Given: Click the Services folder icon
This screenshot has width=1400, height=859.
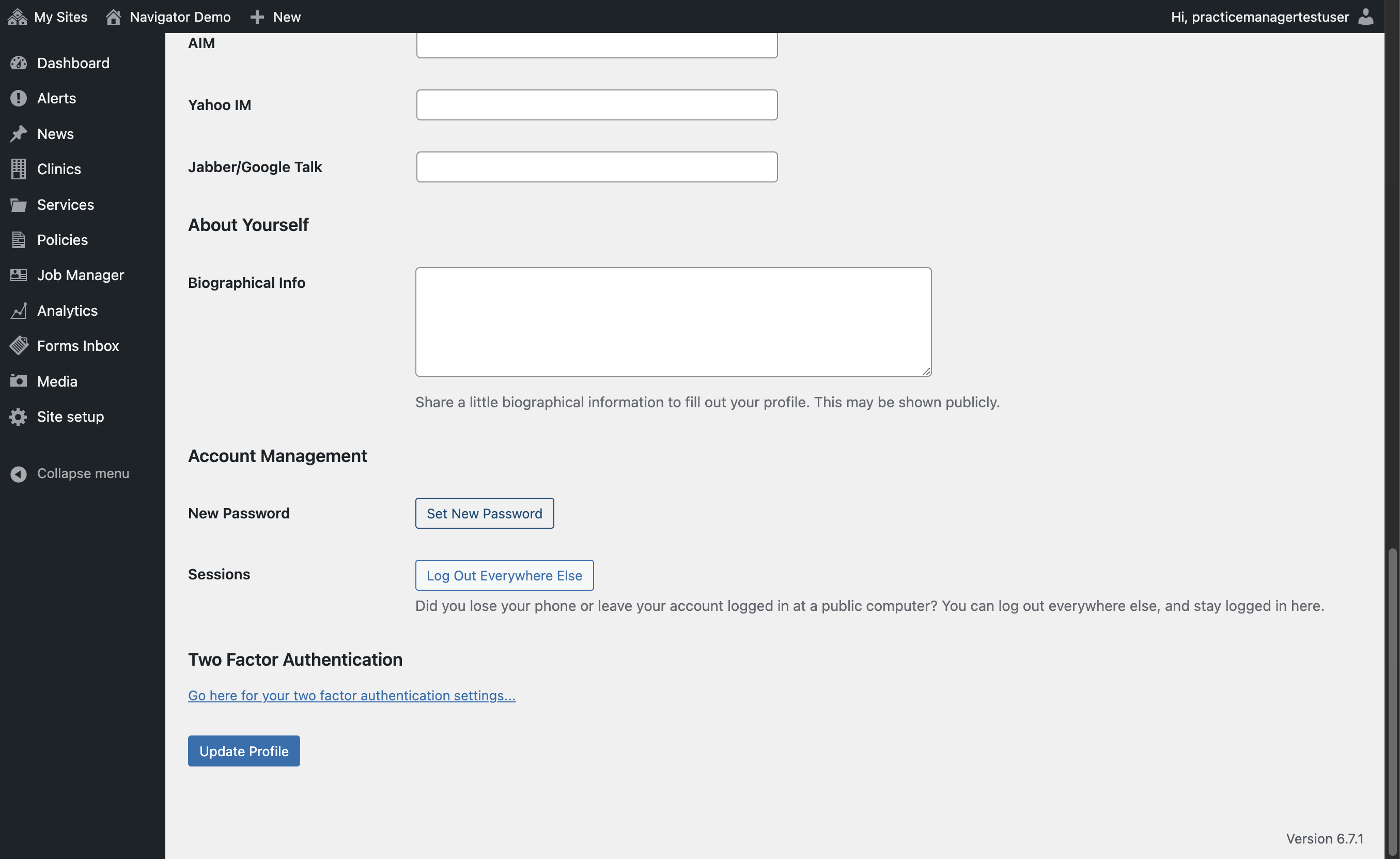Looking at the screenshot, I should 18,205.
